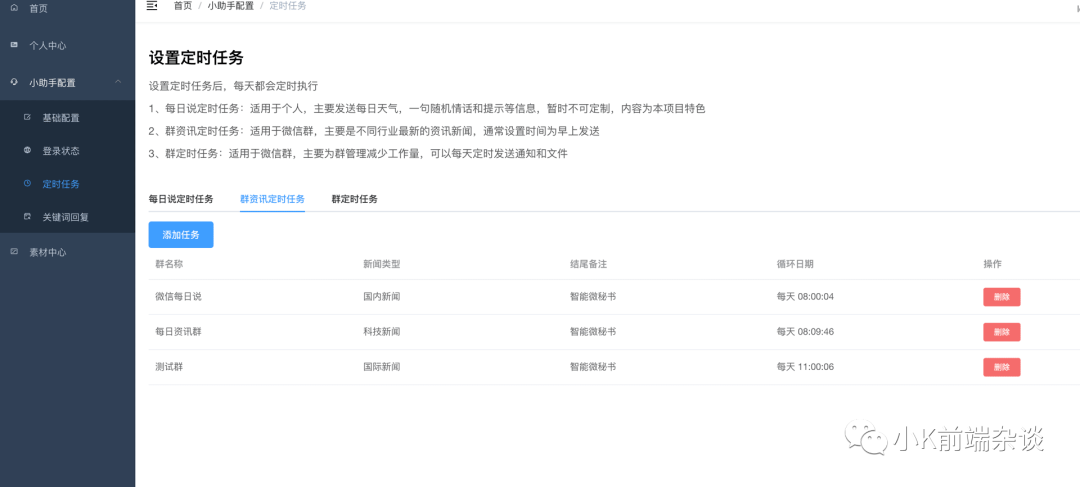Screen dimensions: 1080x487
Task: Click the home icon beside 首页
Action: click(x=14, y=8)
